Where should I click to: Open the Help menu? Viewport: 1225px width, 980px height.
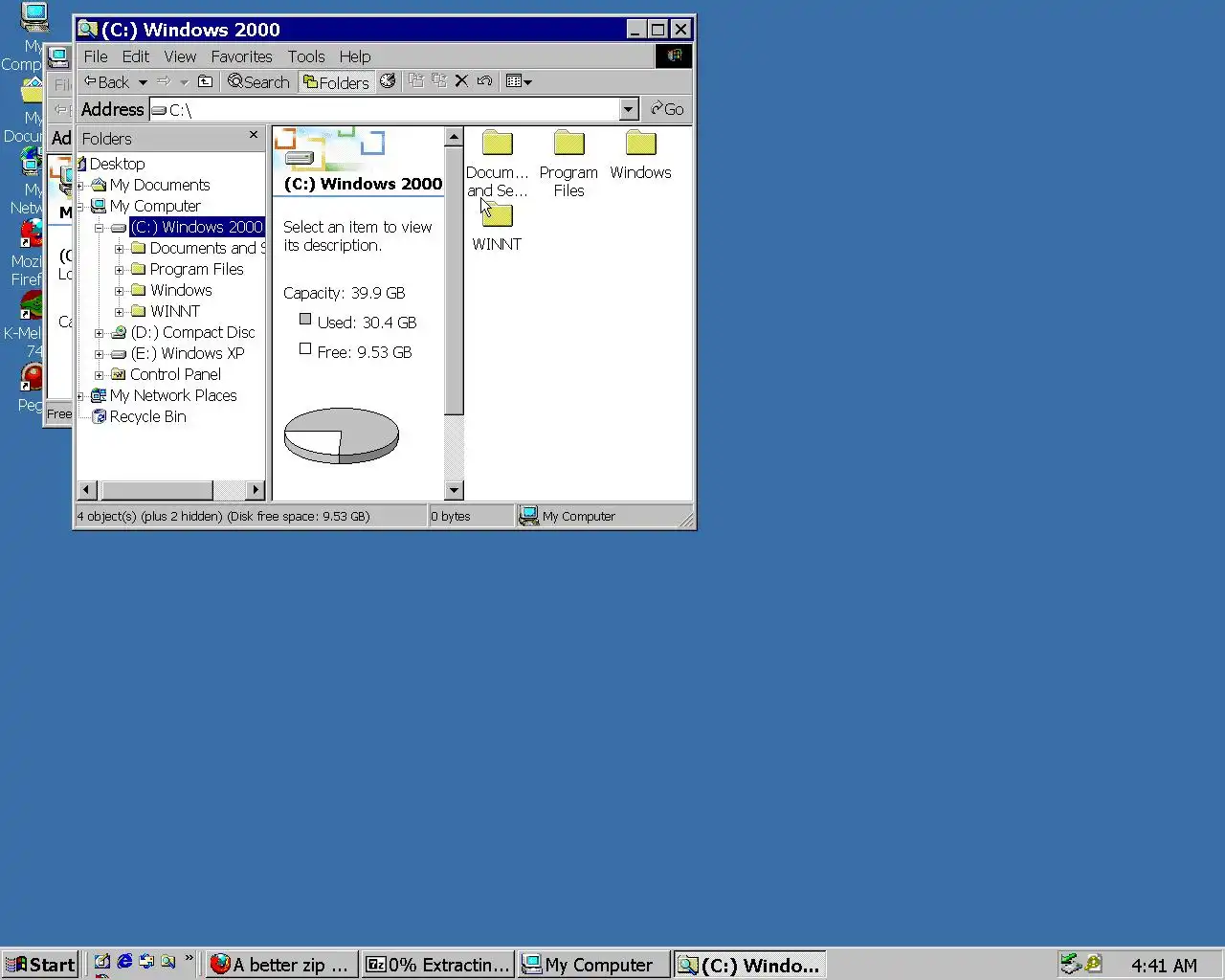354,56
